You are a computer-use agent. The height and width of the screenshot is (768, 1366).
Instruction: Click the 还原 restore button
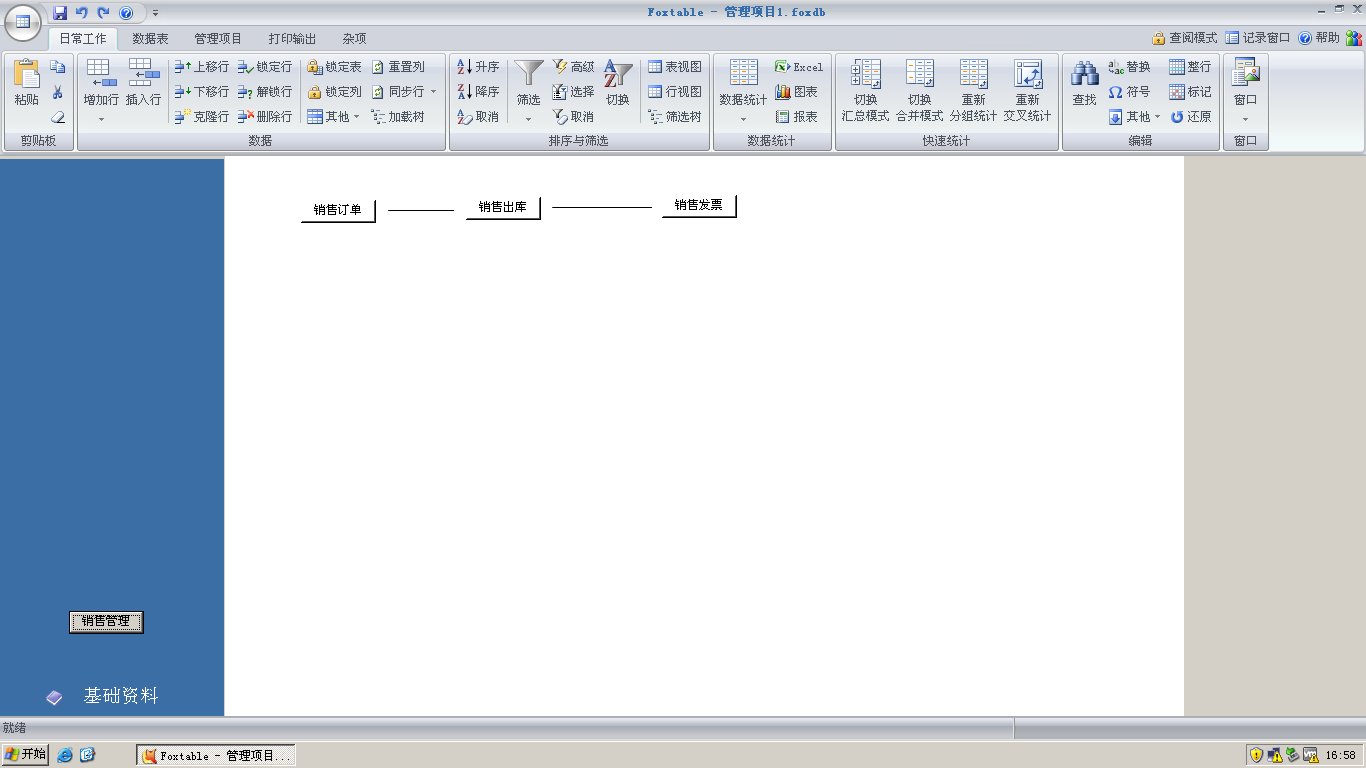point(1191,117)
